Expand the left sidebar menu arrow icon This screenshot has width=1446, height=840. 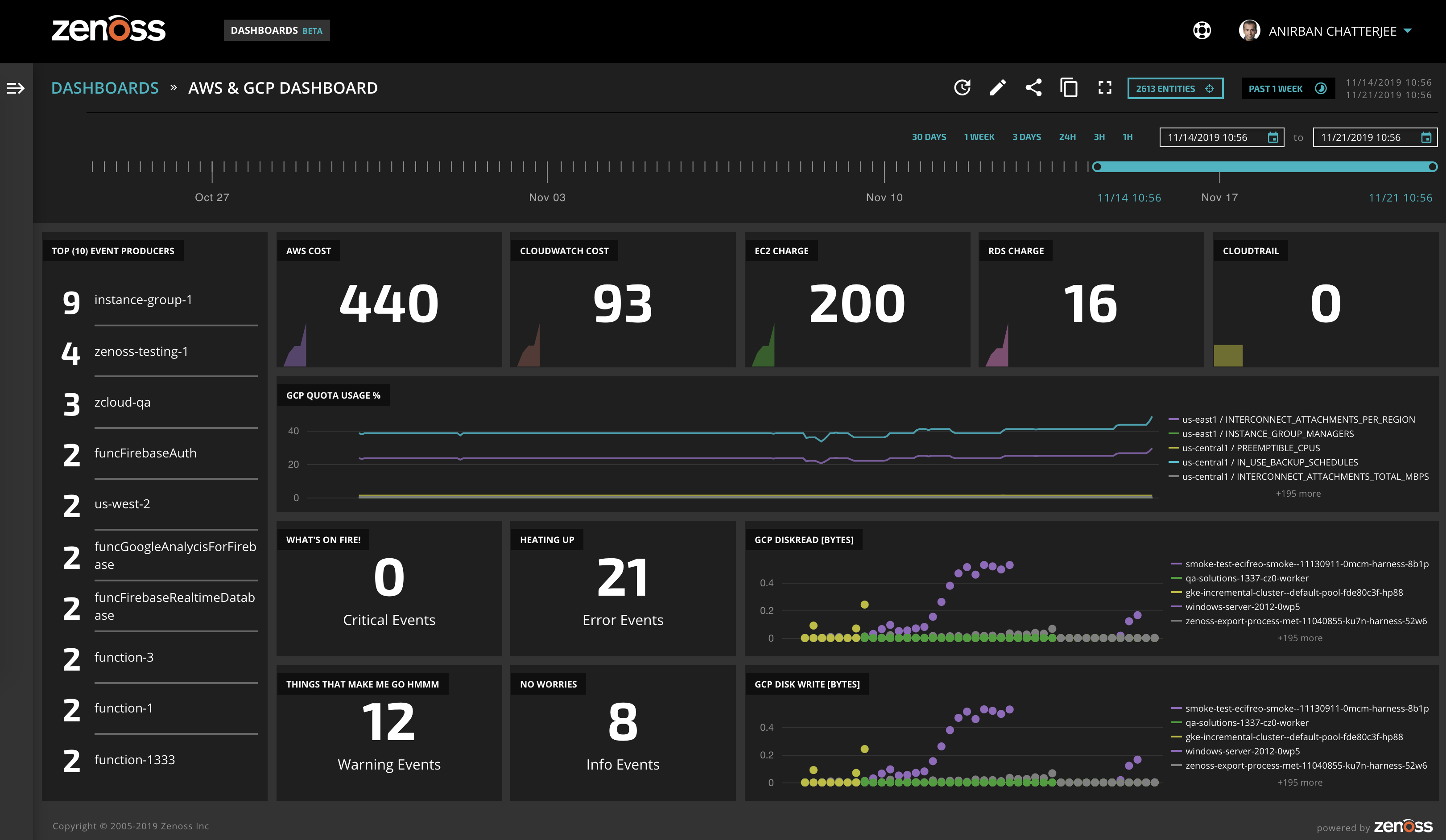tap(16, 88)
